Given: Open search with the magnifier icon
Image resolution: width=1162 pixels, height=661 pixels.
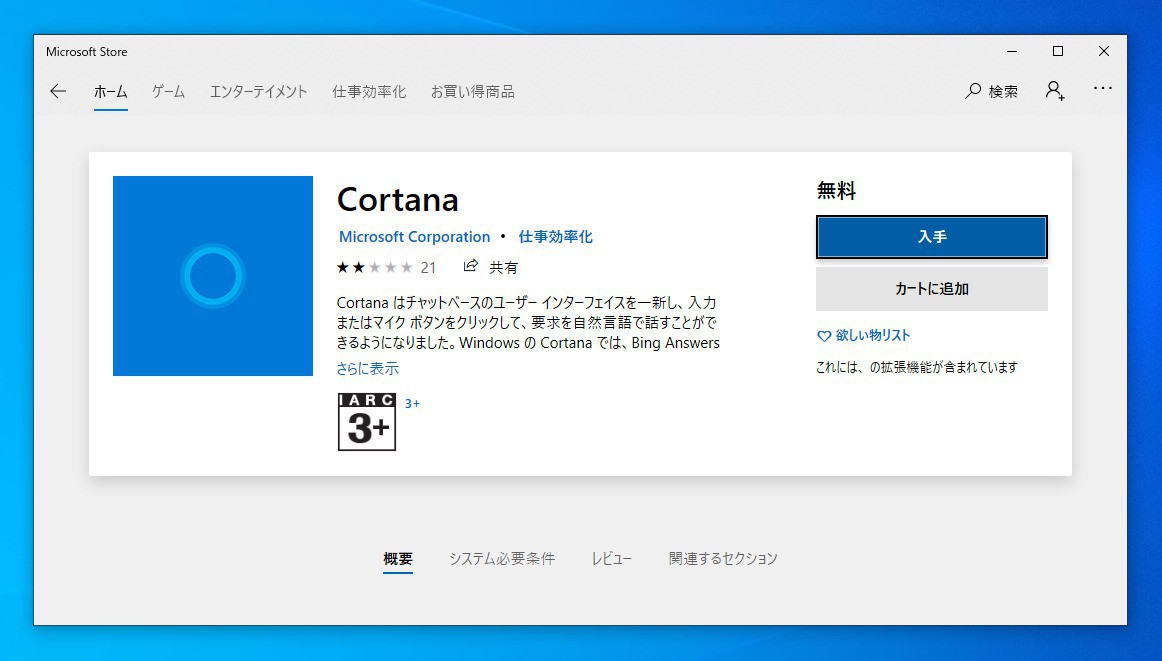Looking at the screenshot, I should (973, 91).
